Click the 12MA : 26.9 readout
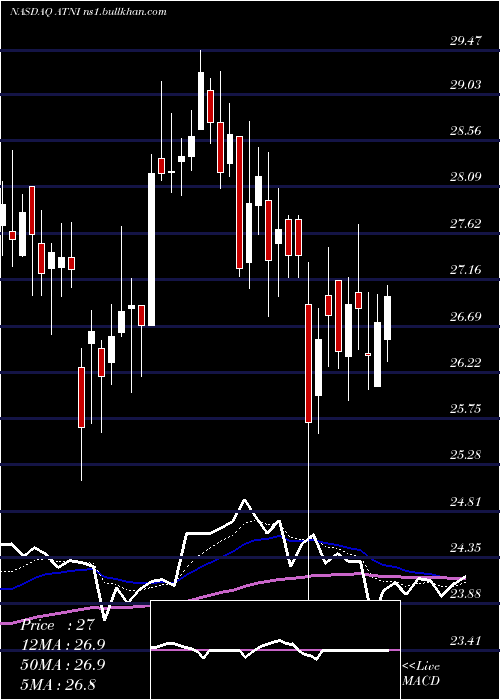Image resolution: width=500 pixels, height=700 pixels. [x=63, y=645]
